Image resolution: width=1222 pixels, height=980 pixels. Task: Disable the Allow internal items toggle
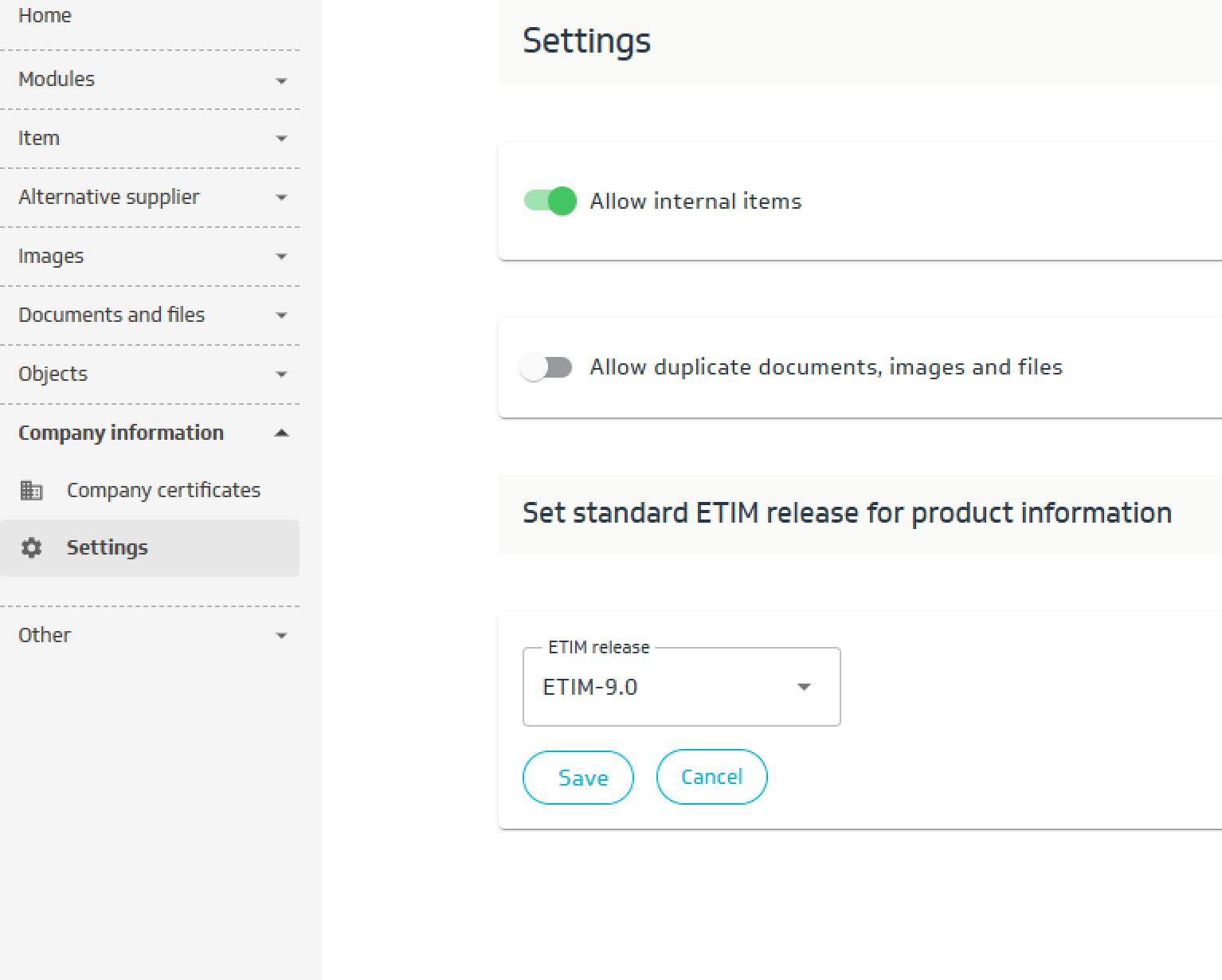point(550,202)
